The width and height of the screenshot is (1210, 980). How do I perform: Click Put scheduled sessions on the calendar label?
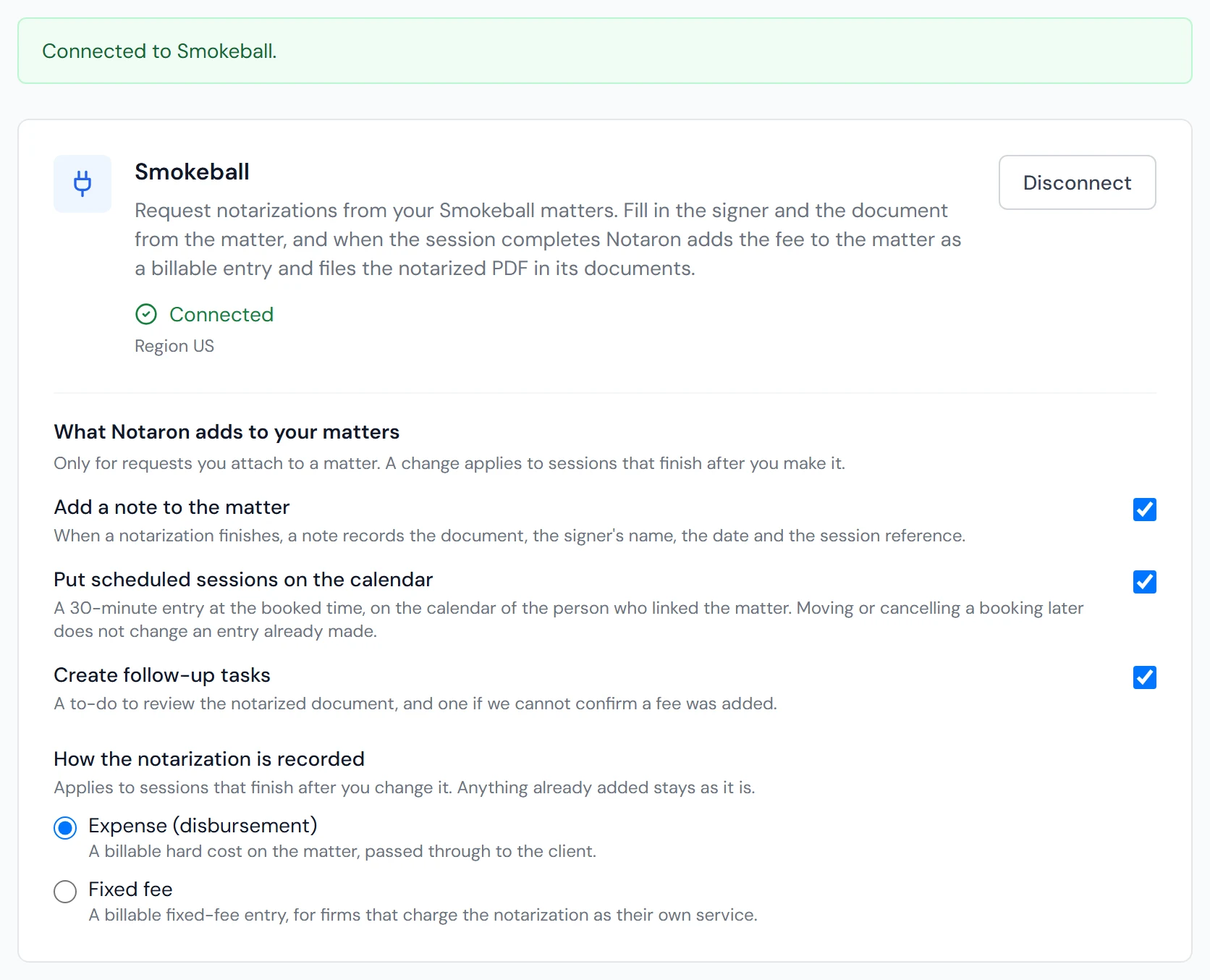(x=243, y=580)
